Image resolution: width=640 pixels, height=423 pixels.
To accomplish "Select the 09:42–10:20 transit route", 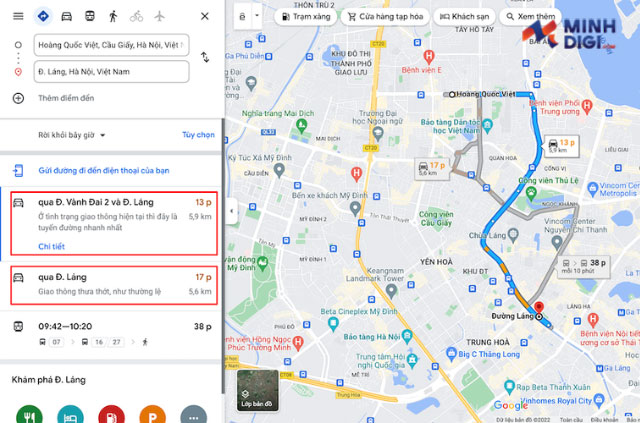I will click(x=111, y=334).
